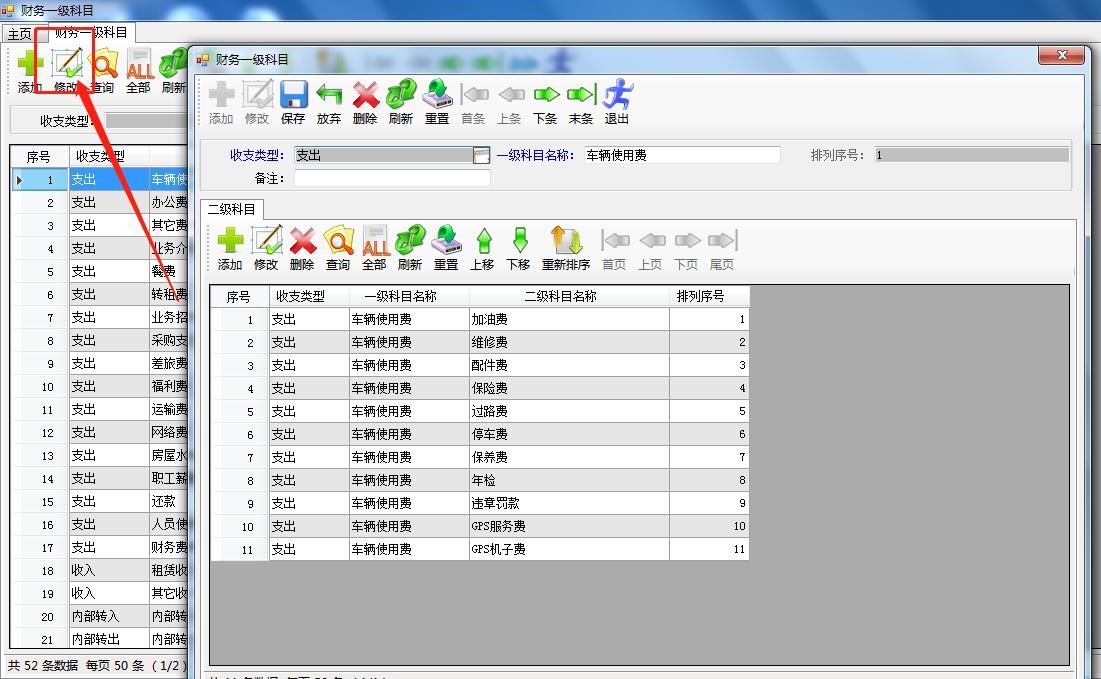This screenshot has height=679, width=1101.
Task: Click the 排列序号 field
Action: [x=972, y=155]
